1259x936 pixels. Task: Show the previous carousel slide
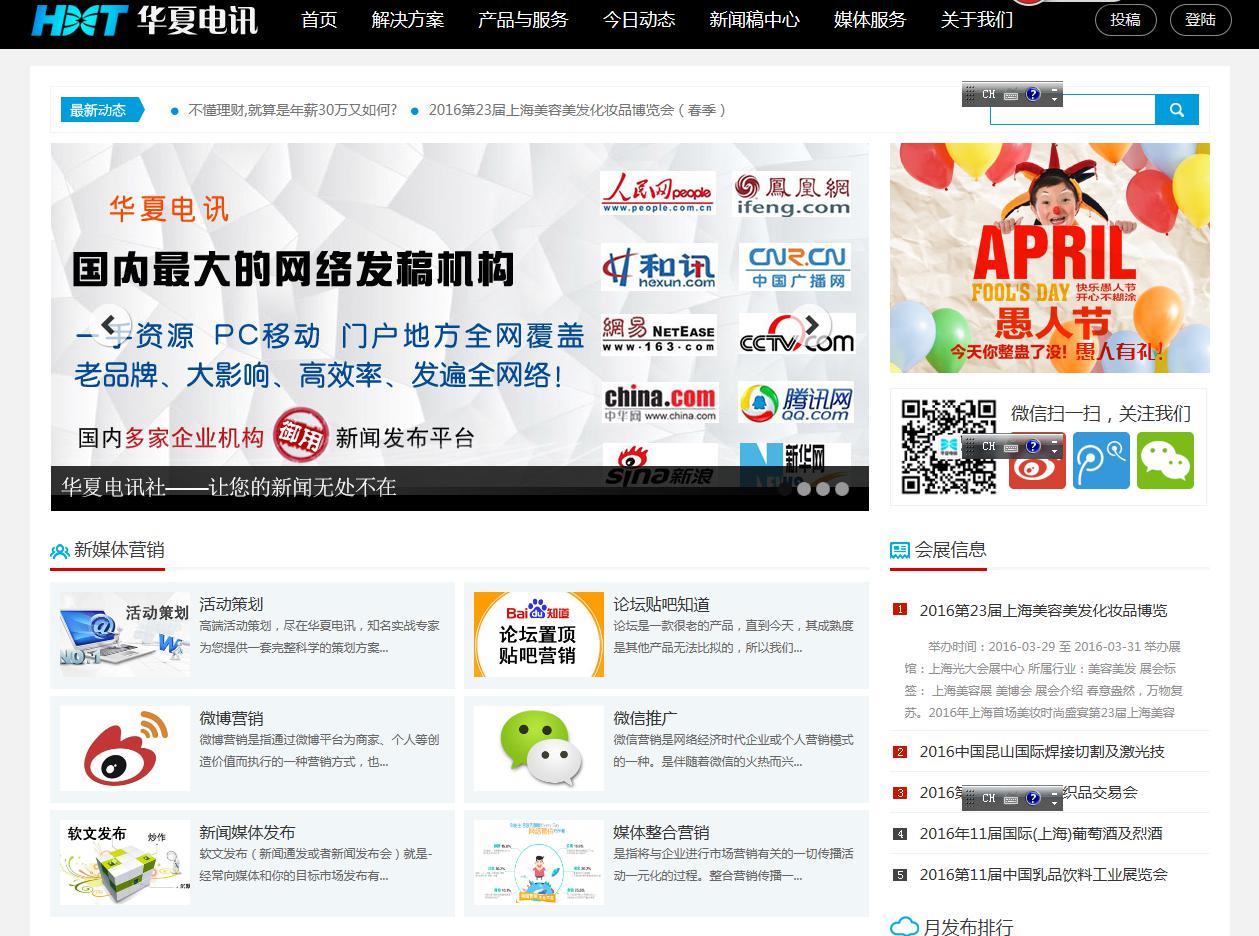point(110,324)
